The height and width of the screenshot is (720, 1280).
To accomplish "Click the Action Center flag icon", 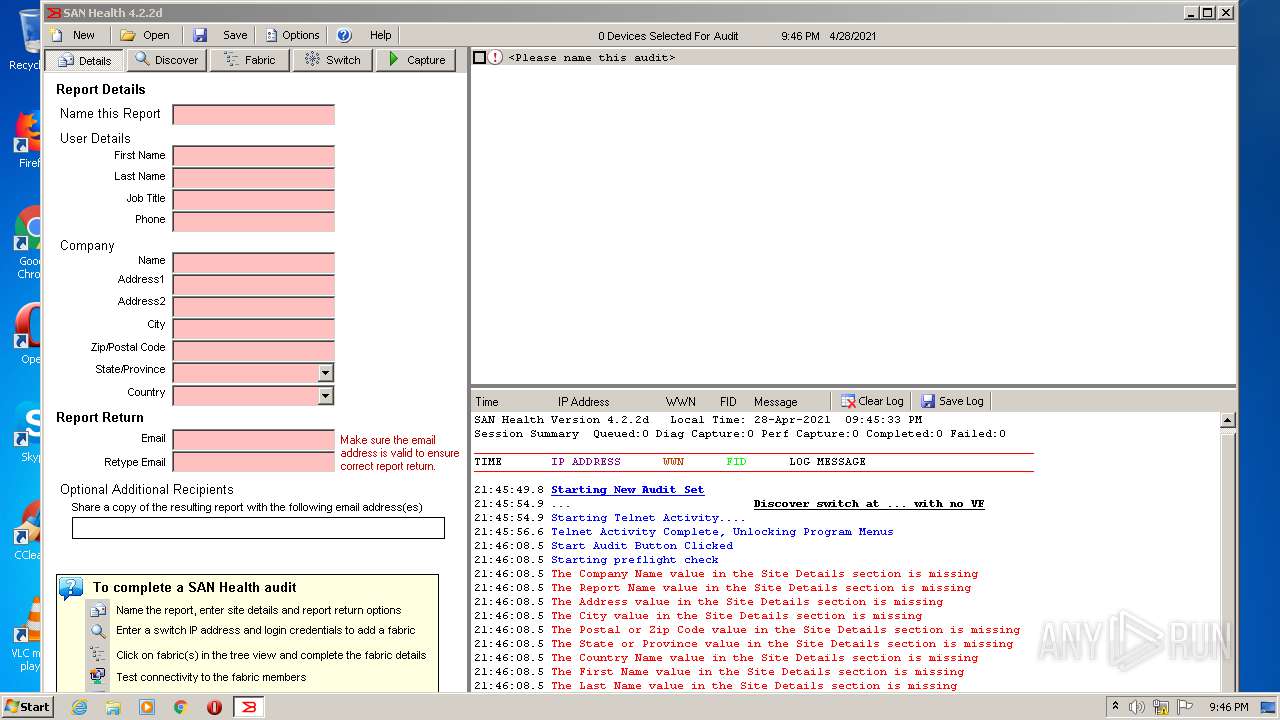I will (x=1185, y=707).
